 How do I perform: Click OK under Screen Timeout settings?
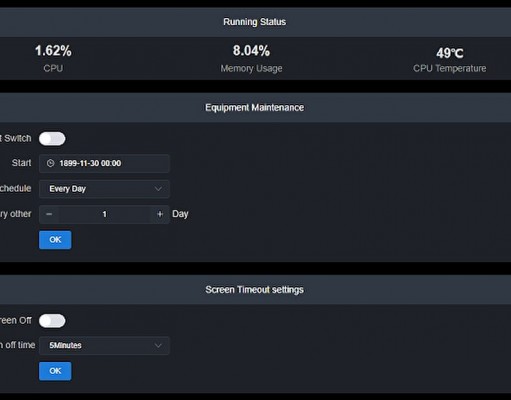click(x=55, y=371)
